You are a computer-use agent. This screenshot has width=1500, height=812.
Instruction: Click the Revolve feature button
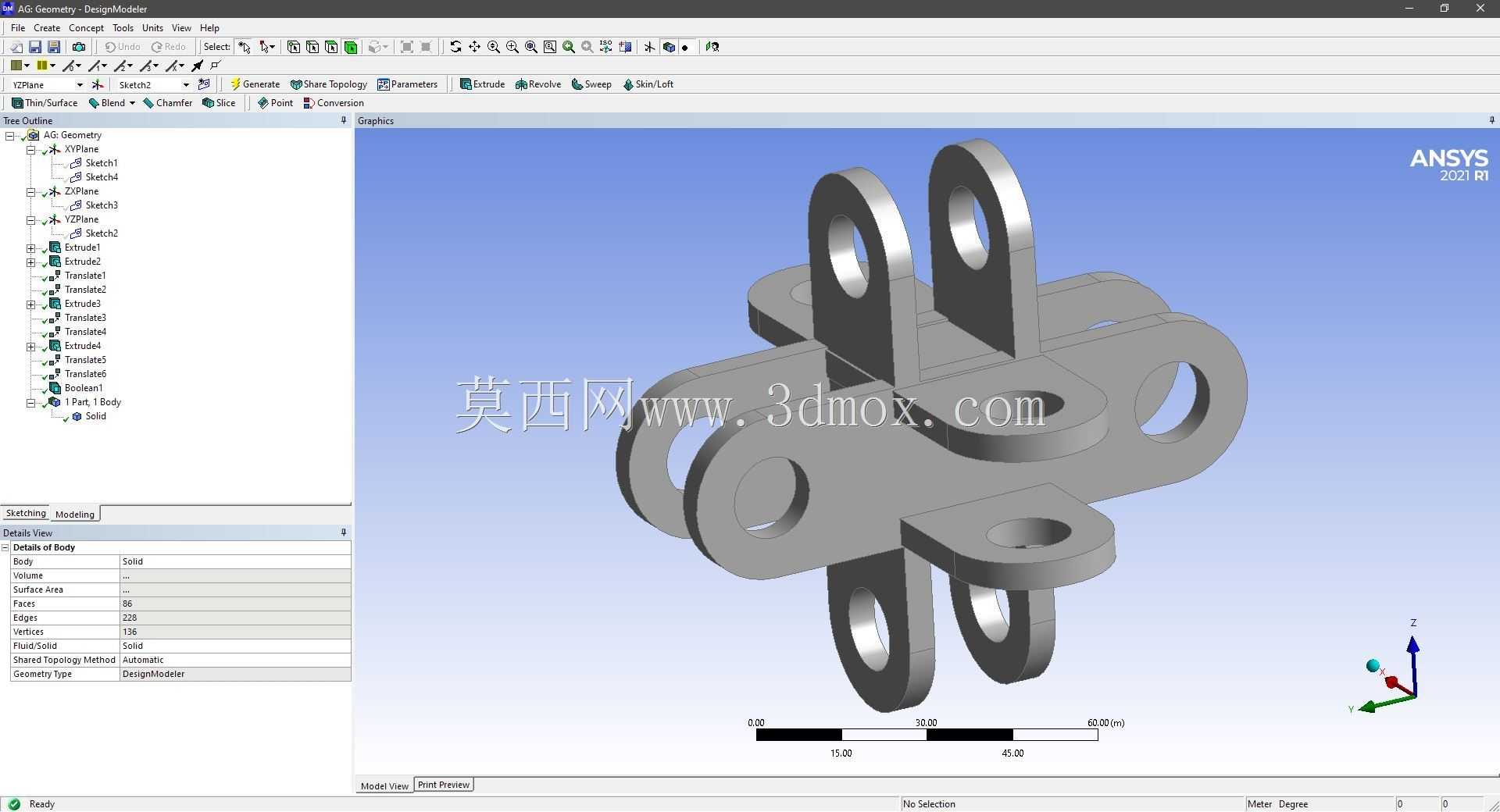pyautogui.click(x=538, y=84)
